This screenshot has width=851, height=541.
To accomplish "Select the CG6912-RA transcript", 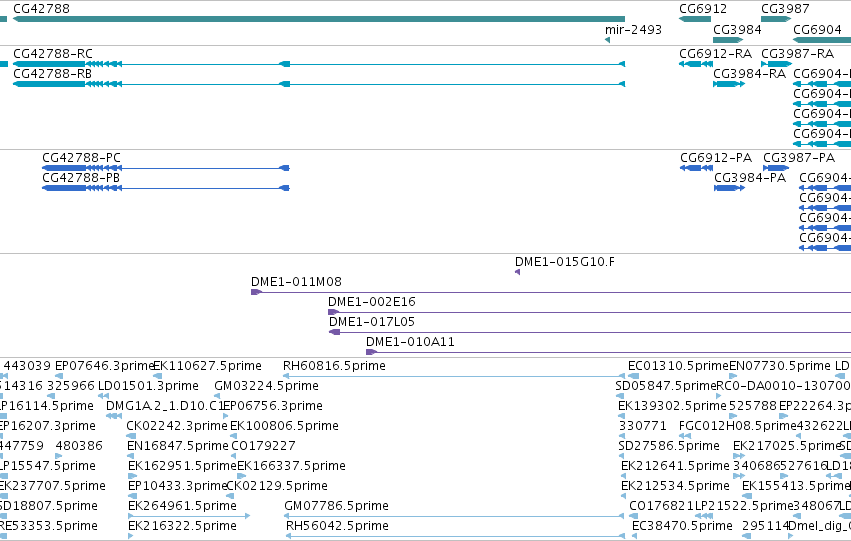I will [x=696, y=64].
